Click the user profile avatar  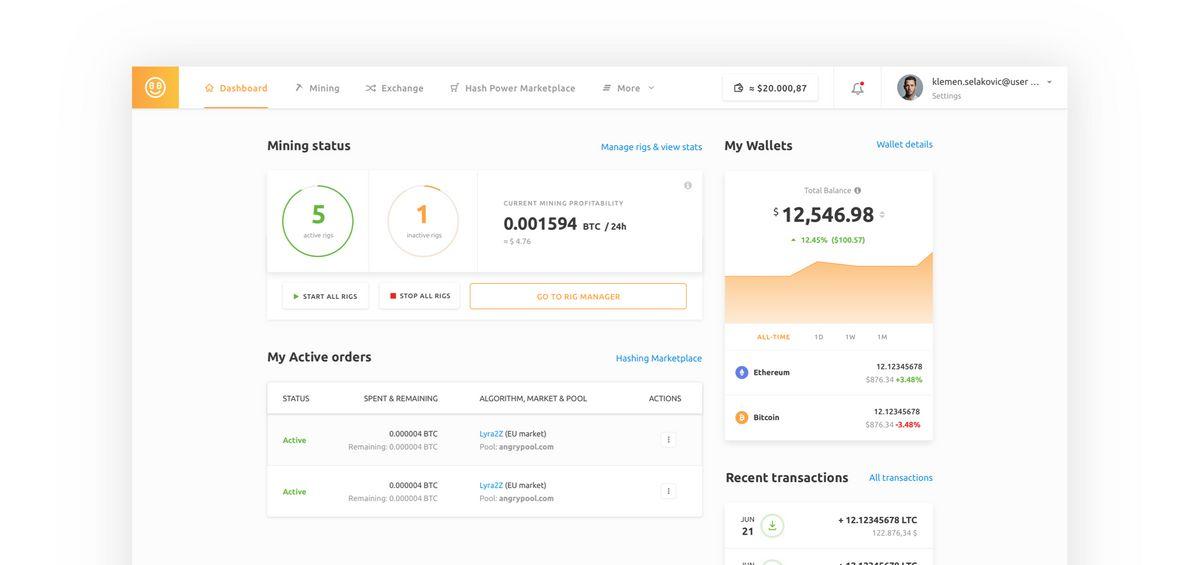(909, 88)
